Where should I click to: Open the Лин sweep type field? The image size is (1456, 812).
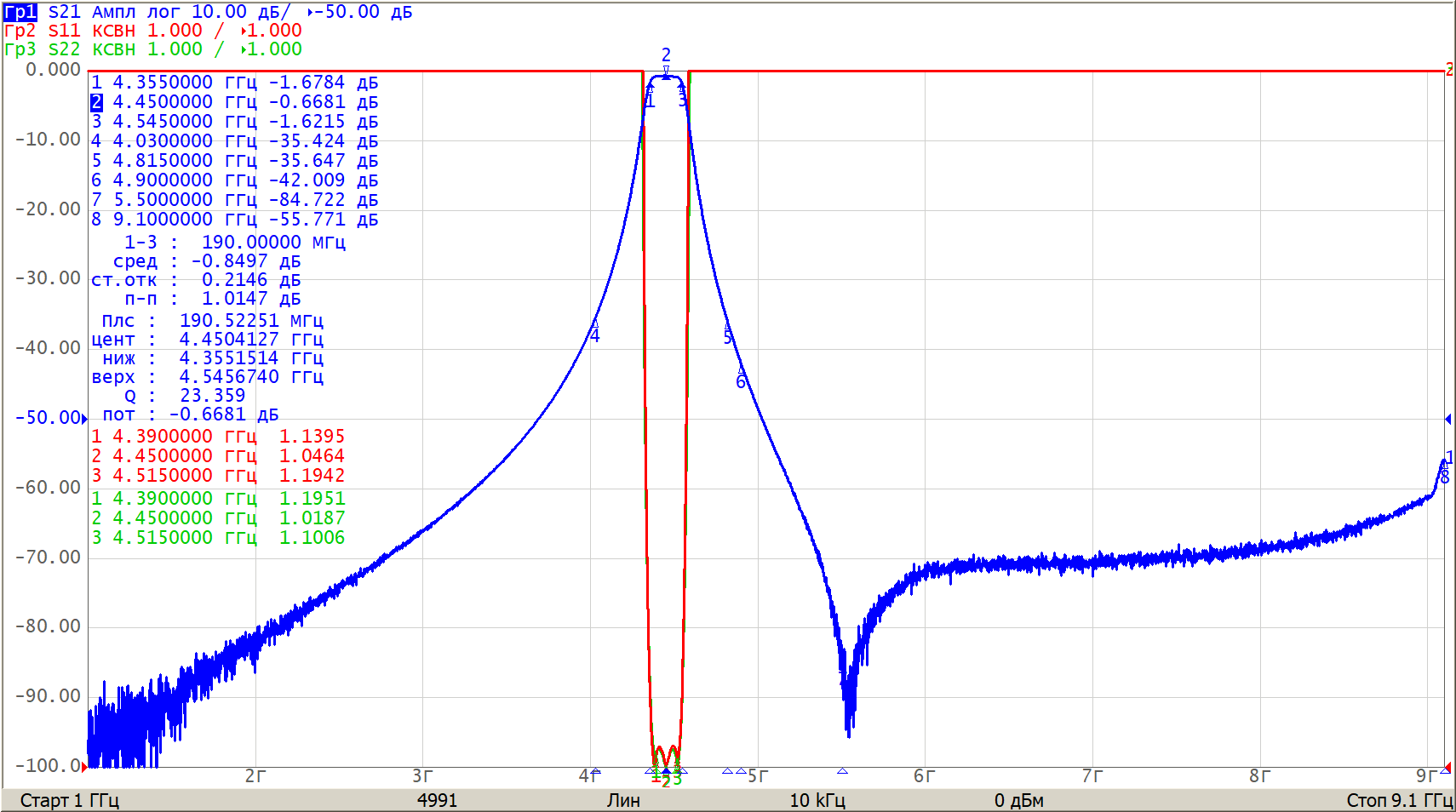(623, 800)
